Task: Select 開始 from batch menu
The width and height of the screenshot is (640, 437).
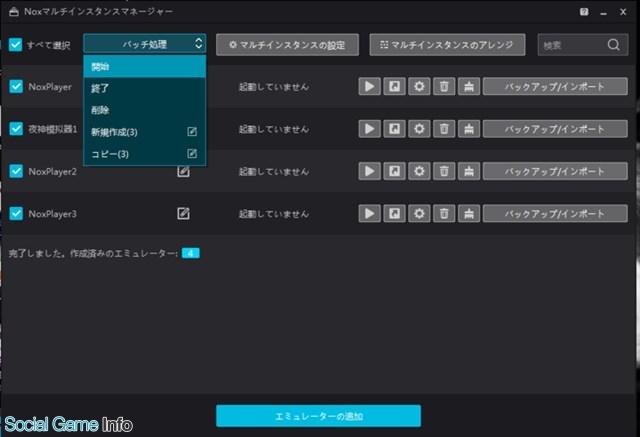Action: [x=144, y=67]
